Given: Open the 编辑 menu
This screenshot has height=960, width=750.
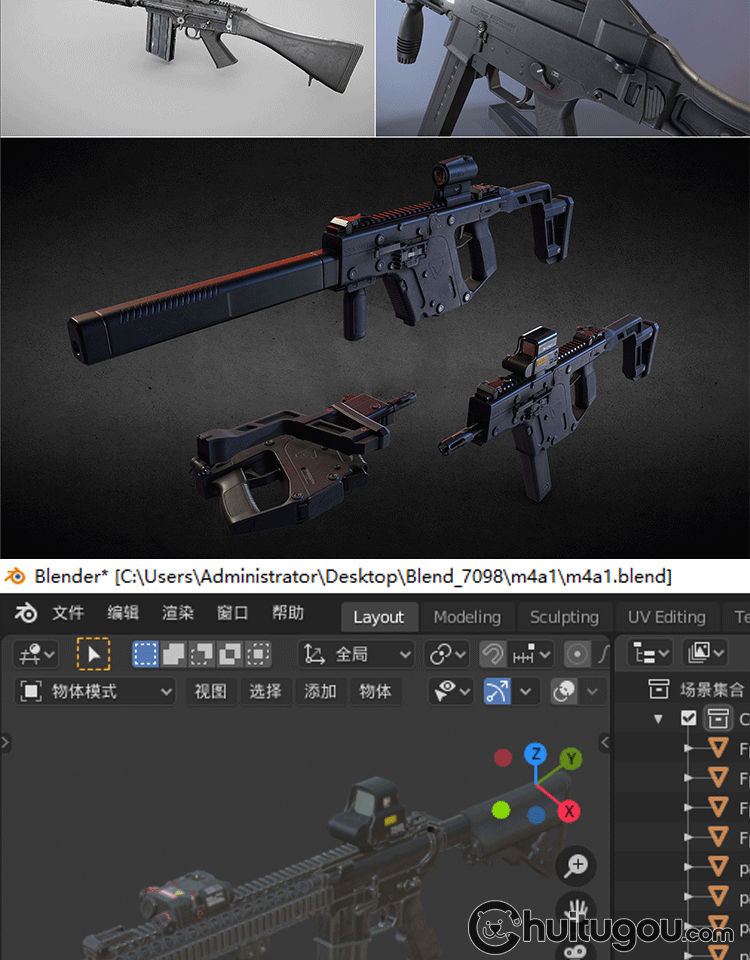Looking at the screenshot, I should pyautogui.click(x=123, y=613).
